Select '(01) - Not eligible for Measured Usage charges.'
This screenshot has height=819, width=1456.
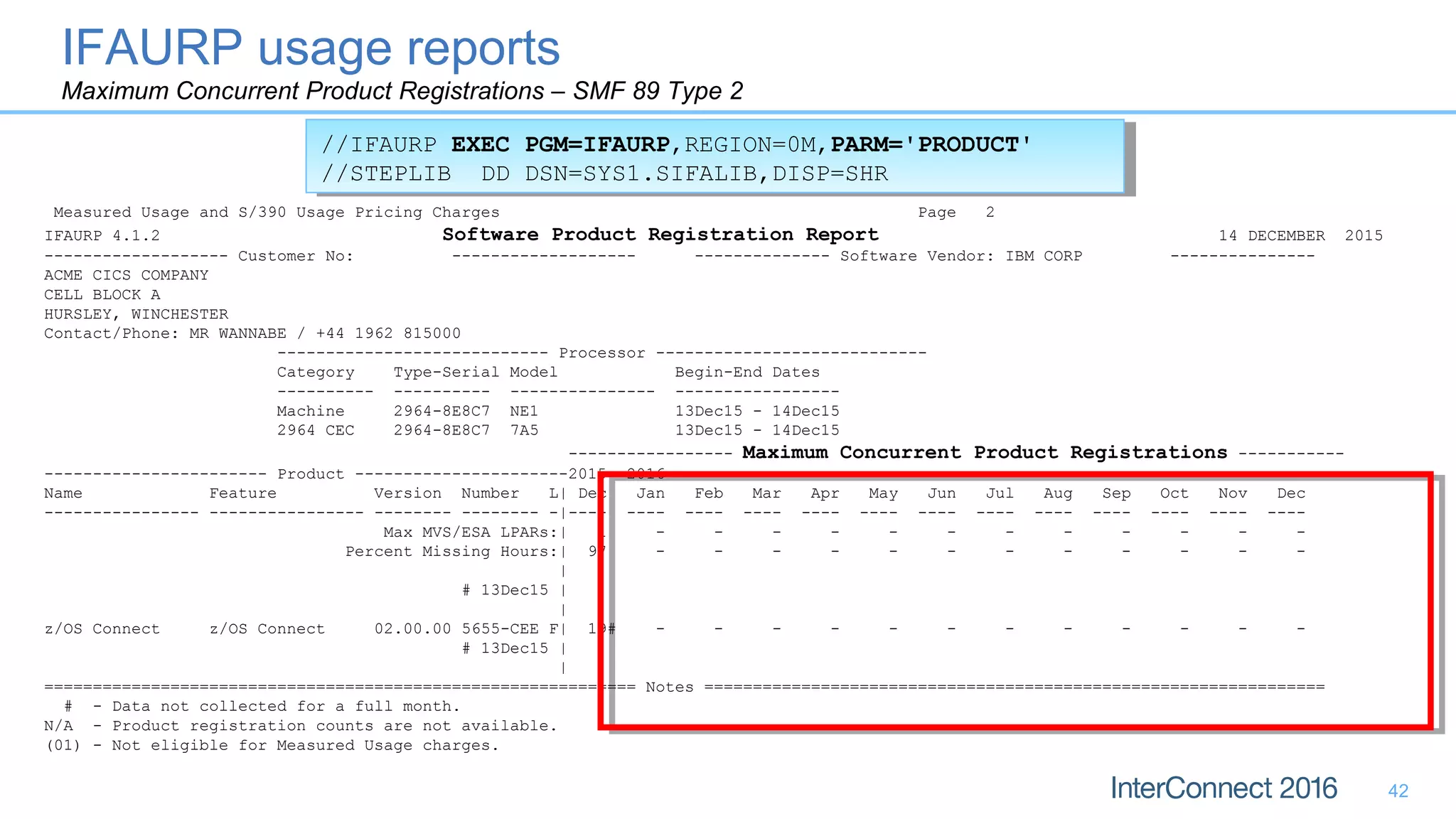pos(272,745)
